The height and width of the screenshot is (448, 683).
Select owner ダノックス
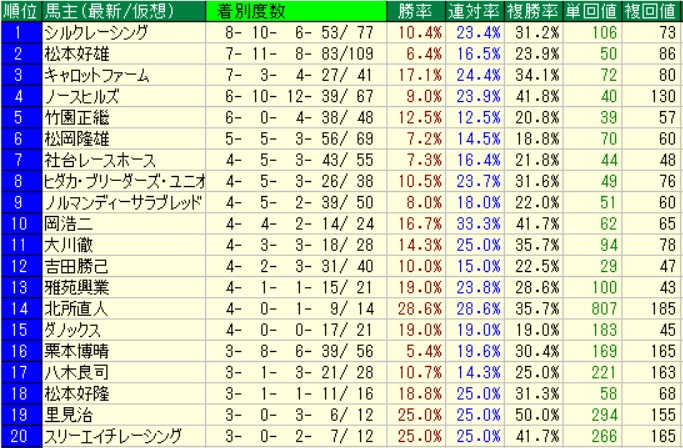pos(72,330)
